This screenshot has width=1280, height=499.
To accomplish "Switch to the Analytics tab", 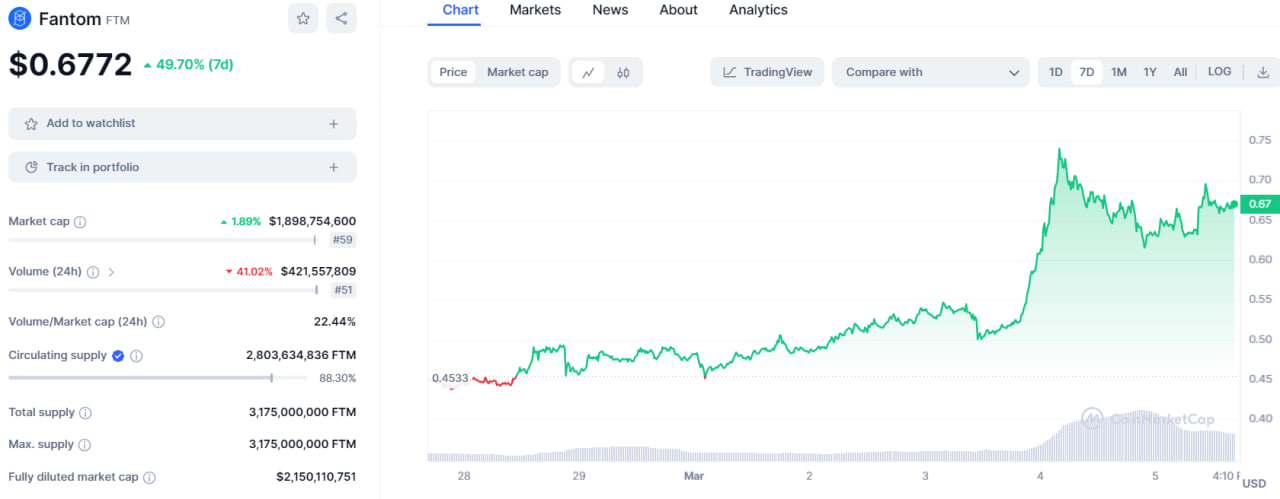I will [x=758, y=10].
